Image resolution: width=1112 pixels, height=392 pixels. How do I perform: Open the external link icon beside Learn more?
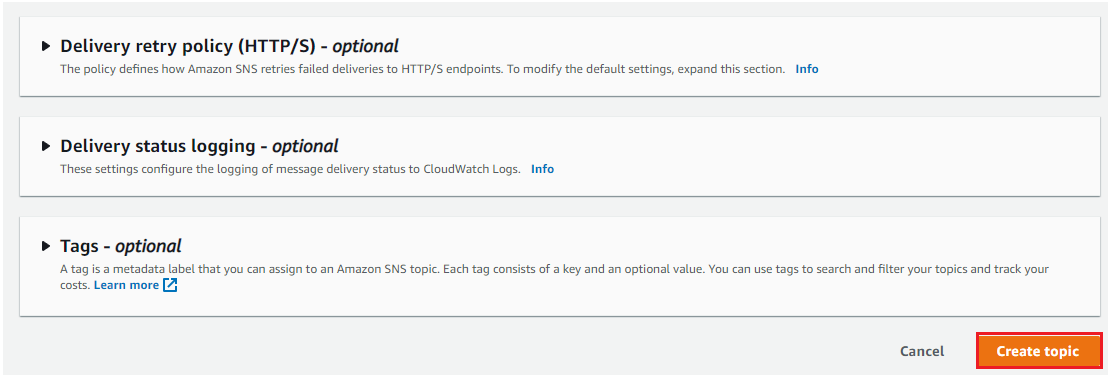[x=169, y=285]
